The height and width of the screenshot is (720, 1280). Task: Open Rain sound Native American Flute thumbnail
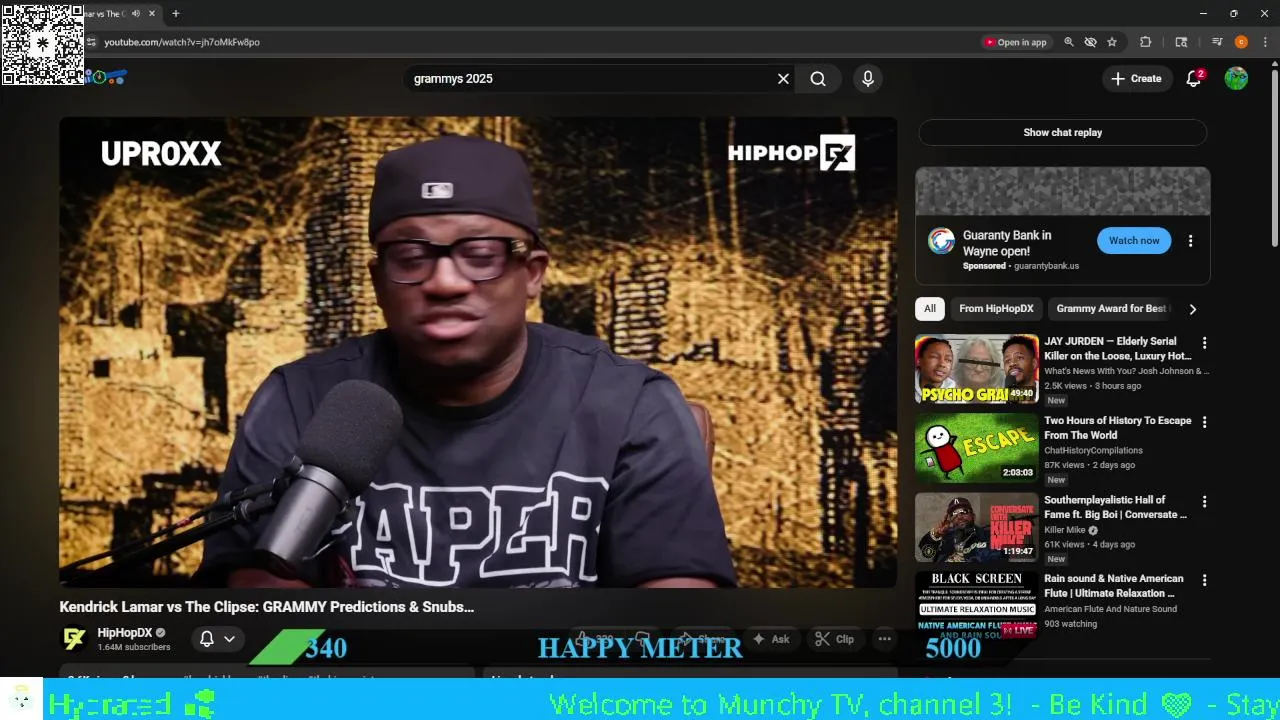click(x=977, y=604)
